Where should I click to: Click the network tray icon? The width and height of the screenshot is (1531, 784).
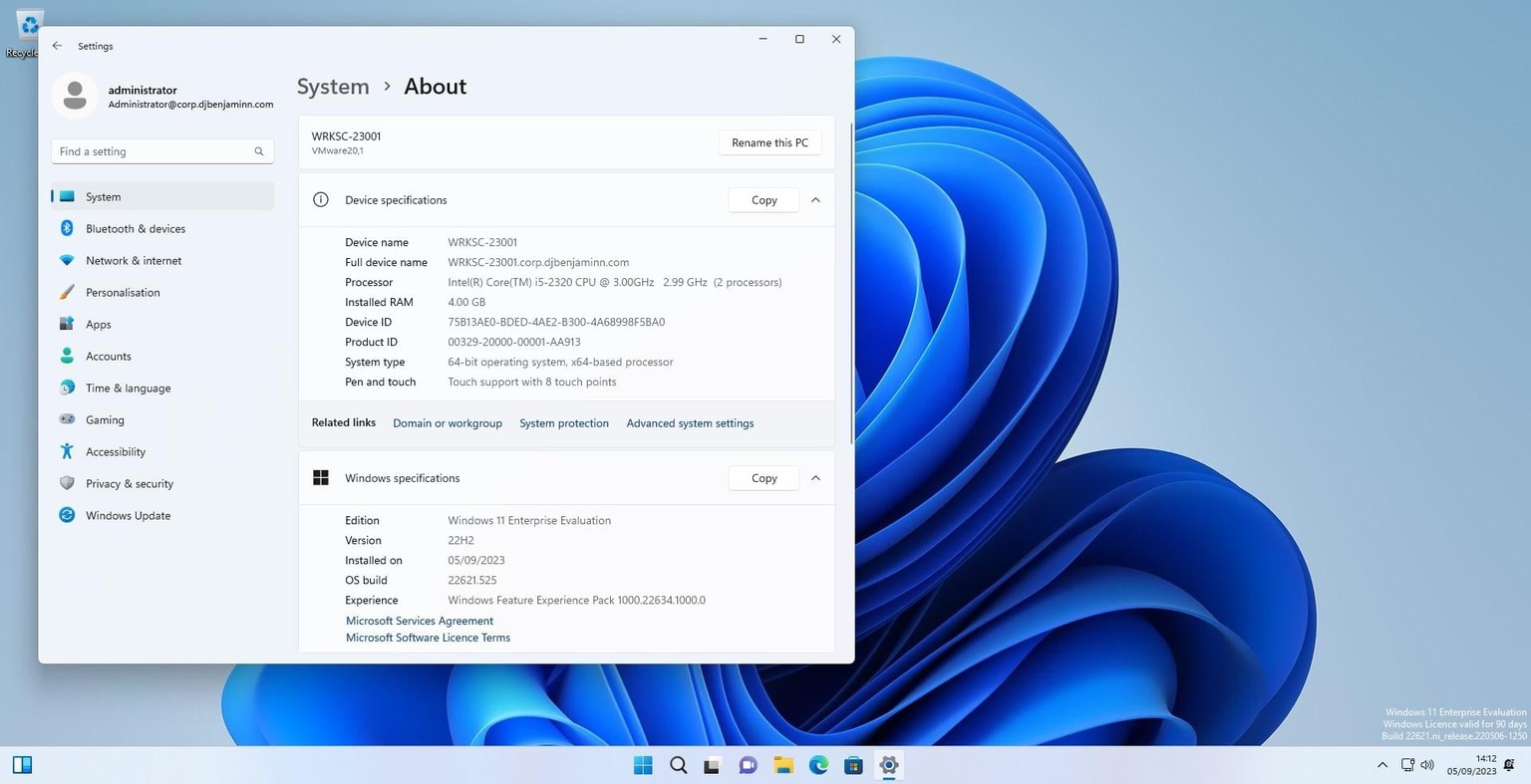[x=1407, y=765]
